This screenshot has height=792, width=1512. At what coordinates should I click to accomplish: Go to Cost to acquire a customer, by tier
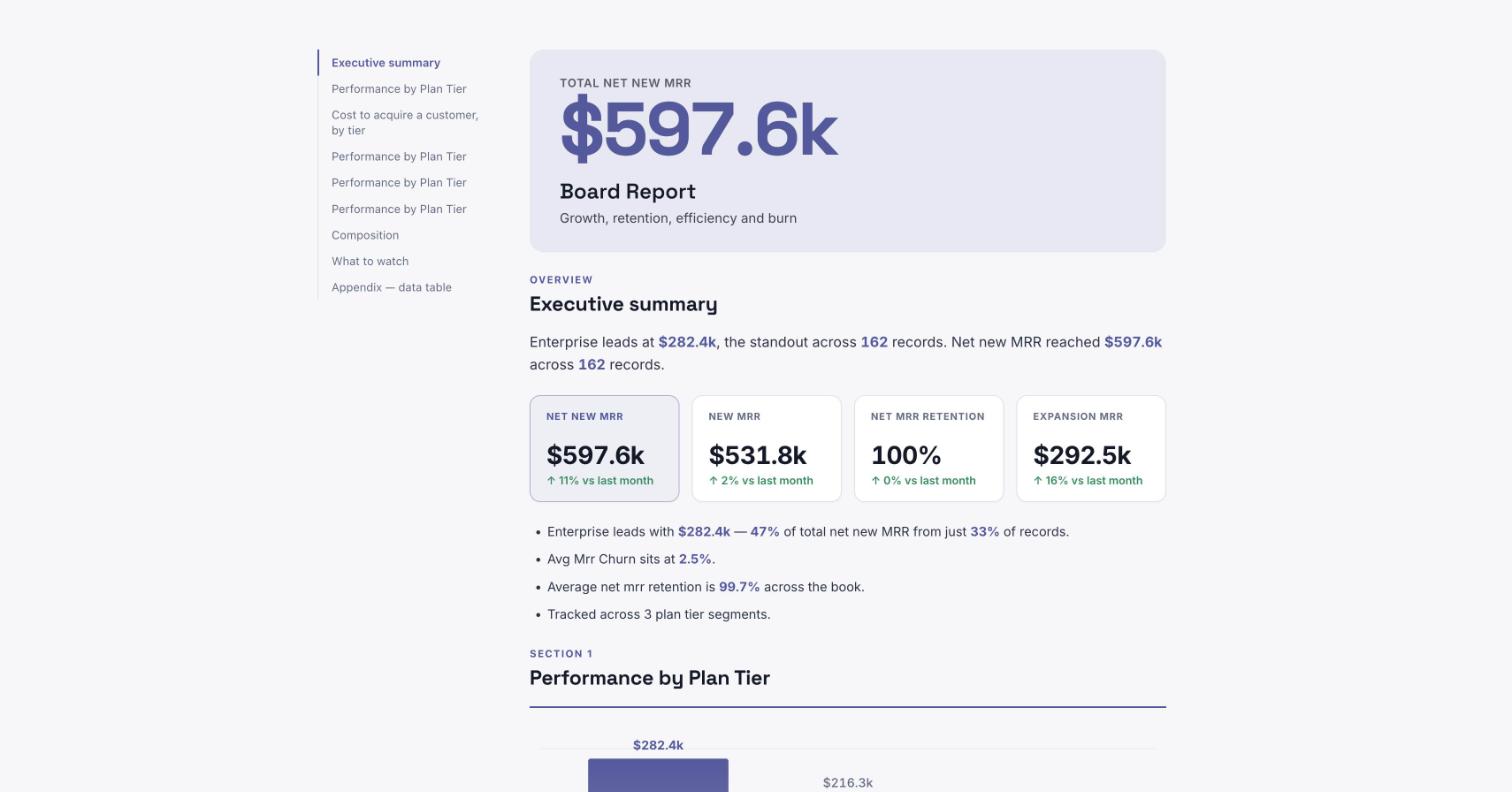click(405, 123)
